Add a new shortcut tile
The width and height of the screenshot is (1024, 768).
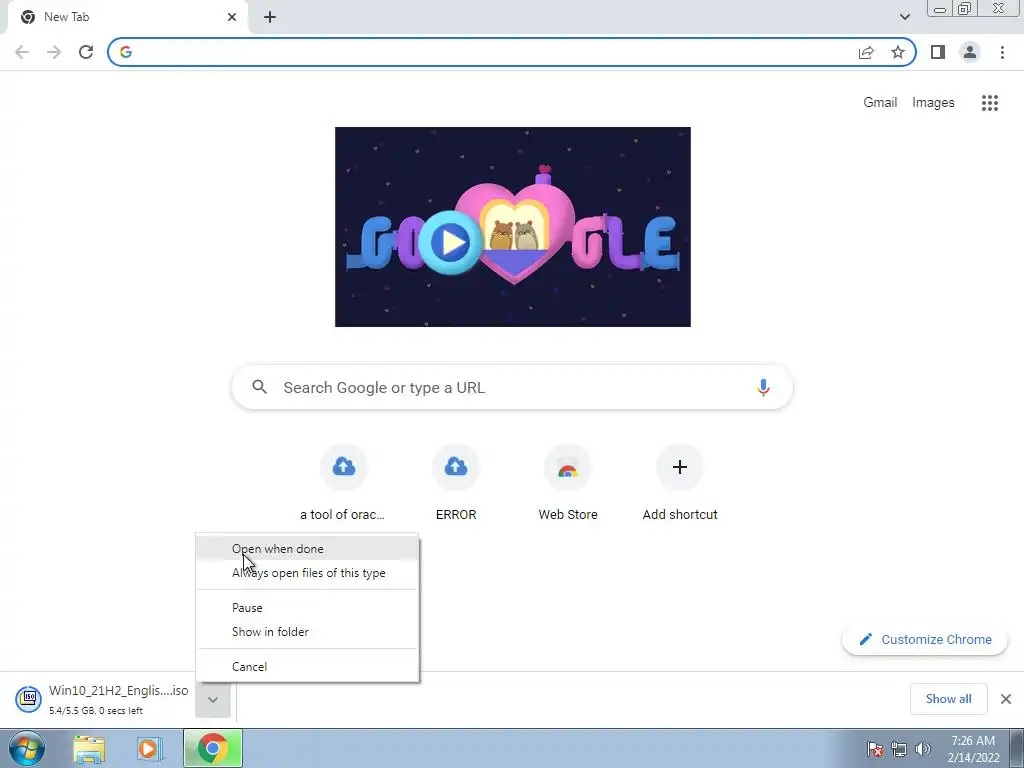(680, 484)
